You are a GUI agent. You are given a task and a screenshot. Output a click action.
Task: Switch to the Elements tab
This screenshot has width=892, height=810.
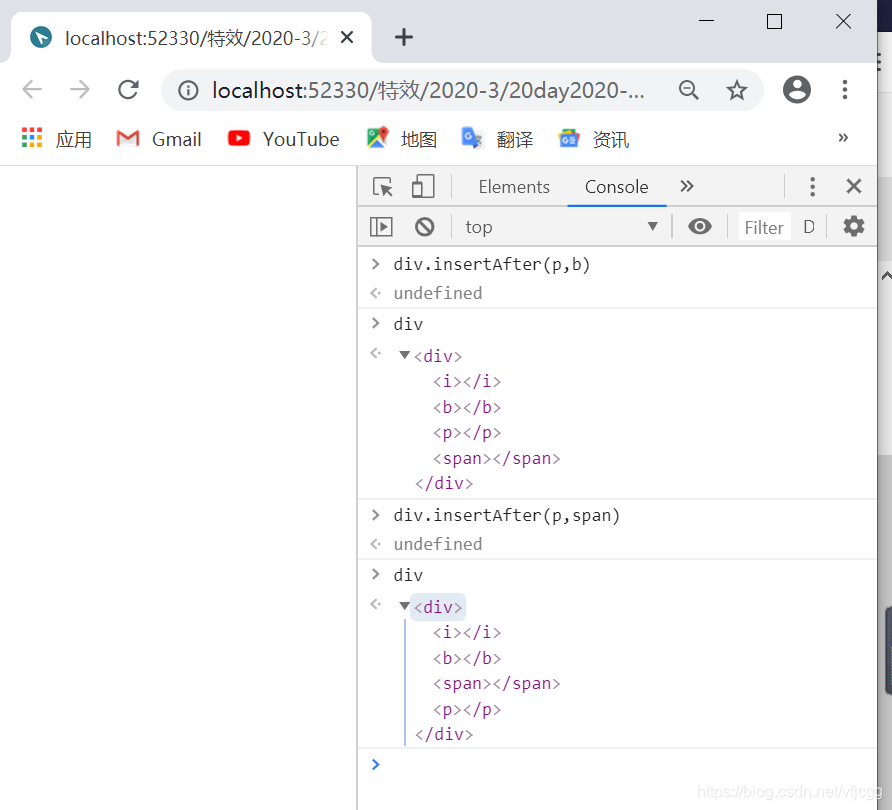click(x=514, y=187)
